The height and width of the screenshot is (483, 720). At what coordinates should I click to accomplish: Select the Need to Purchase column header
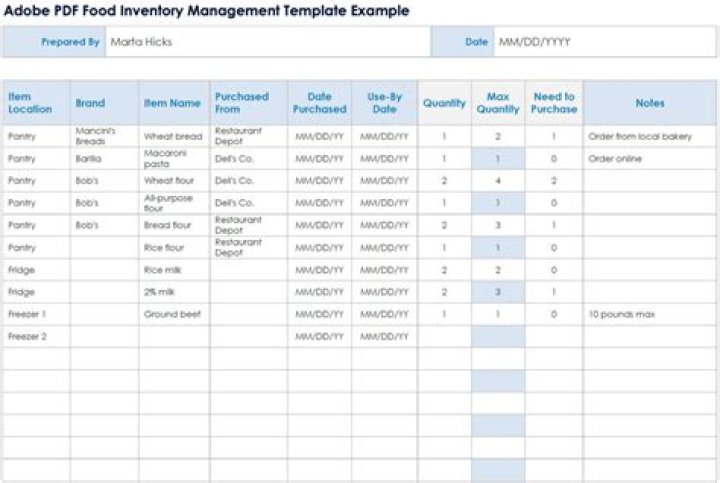[x=554, y=103]
